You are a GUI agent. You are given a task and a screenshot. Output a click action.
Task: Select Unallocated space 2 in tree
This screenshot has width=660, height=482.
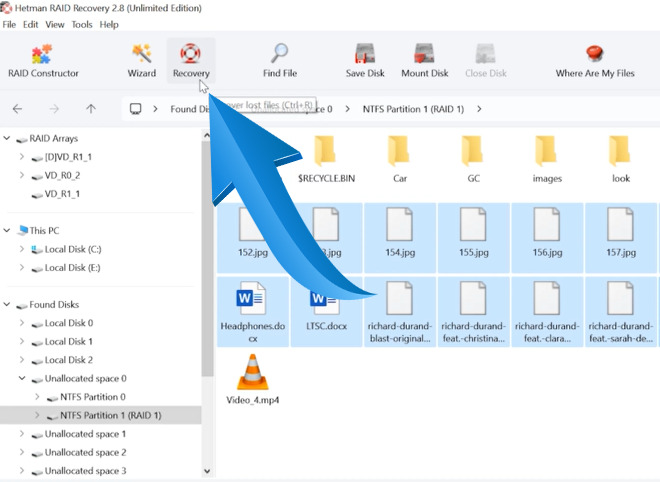(x=85, y=452)
